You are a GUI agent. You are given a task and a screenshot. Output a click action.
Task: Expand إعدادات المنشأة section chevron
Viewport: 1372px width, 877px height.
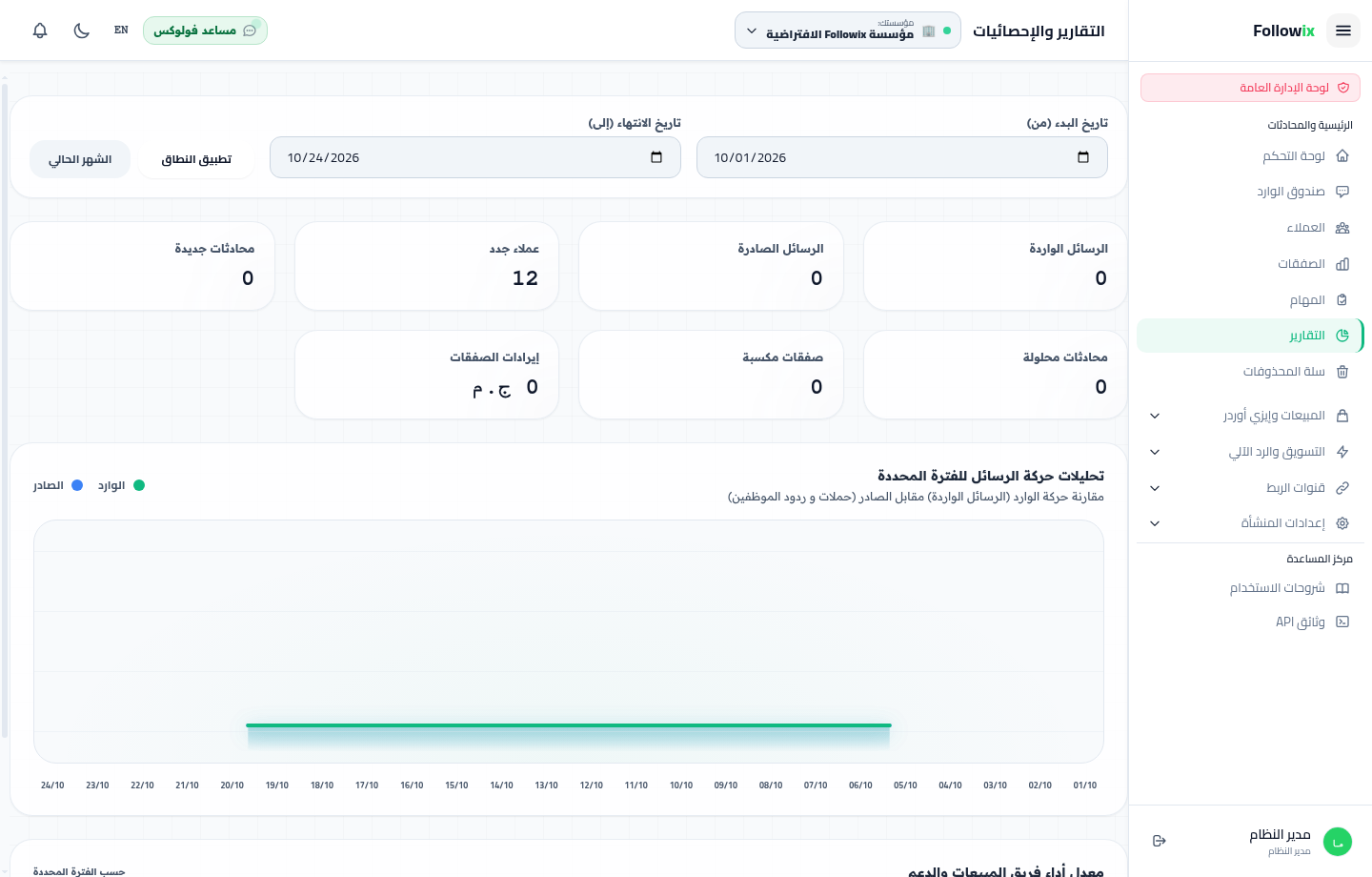click(x=1155, y=523)
